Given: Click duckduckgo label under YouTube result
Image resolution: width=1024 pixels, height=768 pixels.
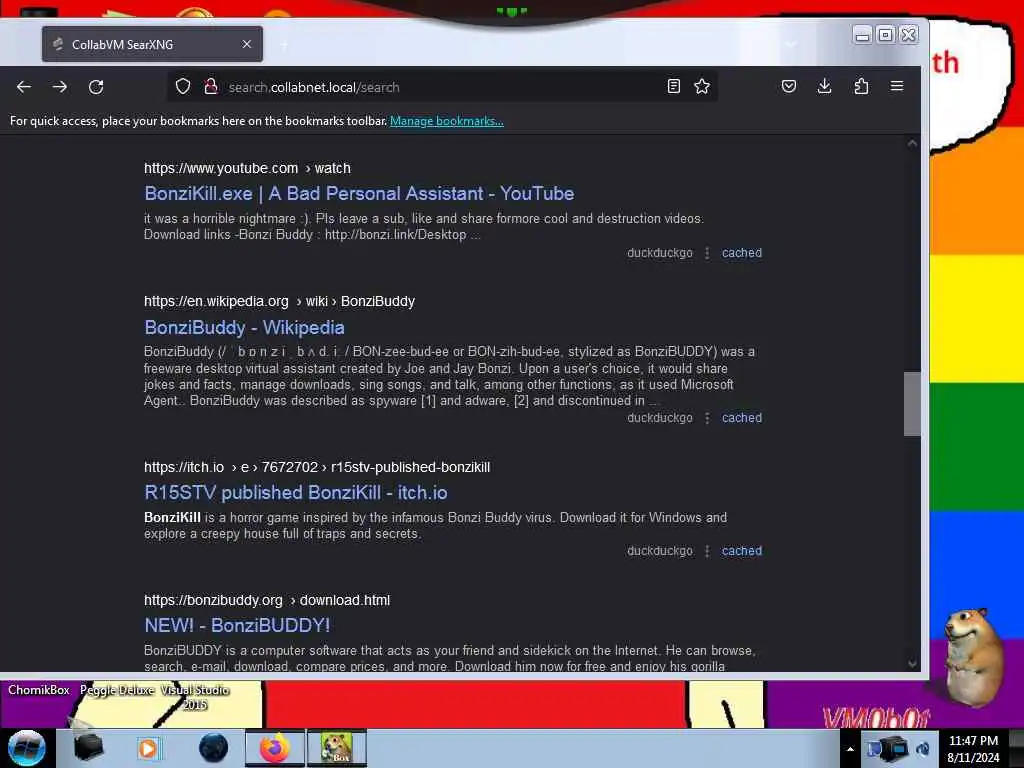Looking at the screenshot, I should pyautogui.click(x=660, y=253).
